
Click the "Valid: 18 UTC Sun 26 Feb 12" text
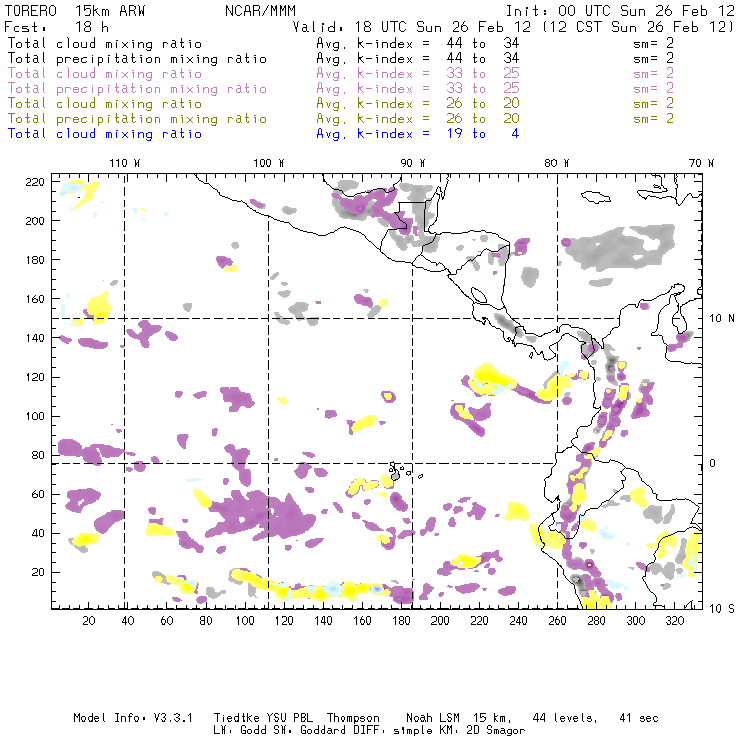pyautogui.click(x=411, y=27)
